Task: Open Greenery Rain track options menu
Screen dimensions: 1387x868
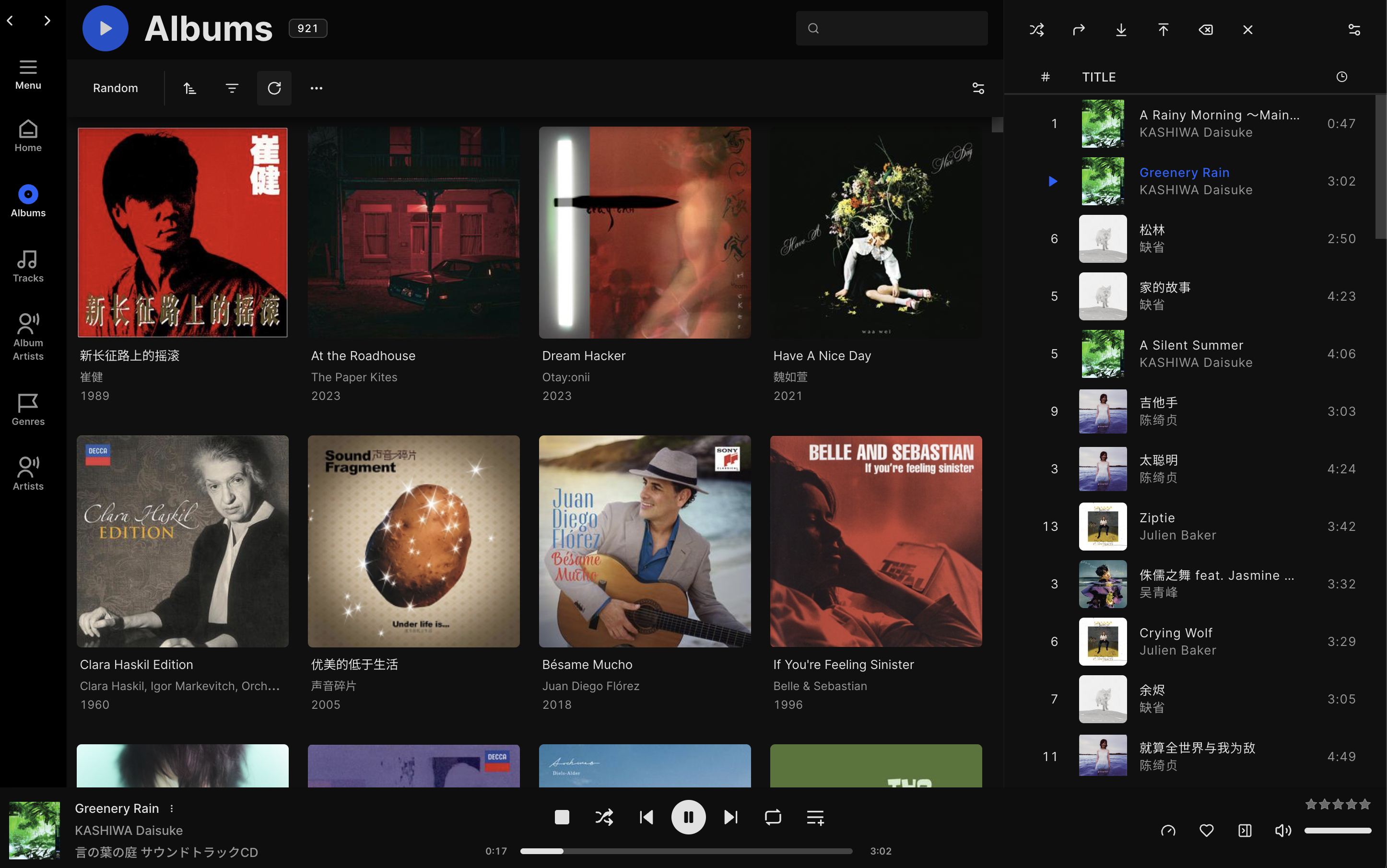Action: [x=172, y=809]
